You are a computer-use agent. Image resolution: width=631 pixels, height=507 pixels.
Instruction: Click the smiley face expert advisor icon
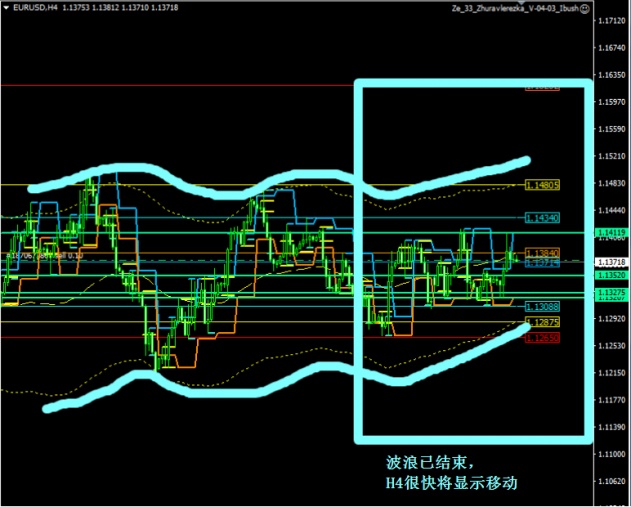[586, 8]
